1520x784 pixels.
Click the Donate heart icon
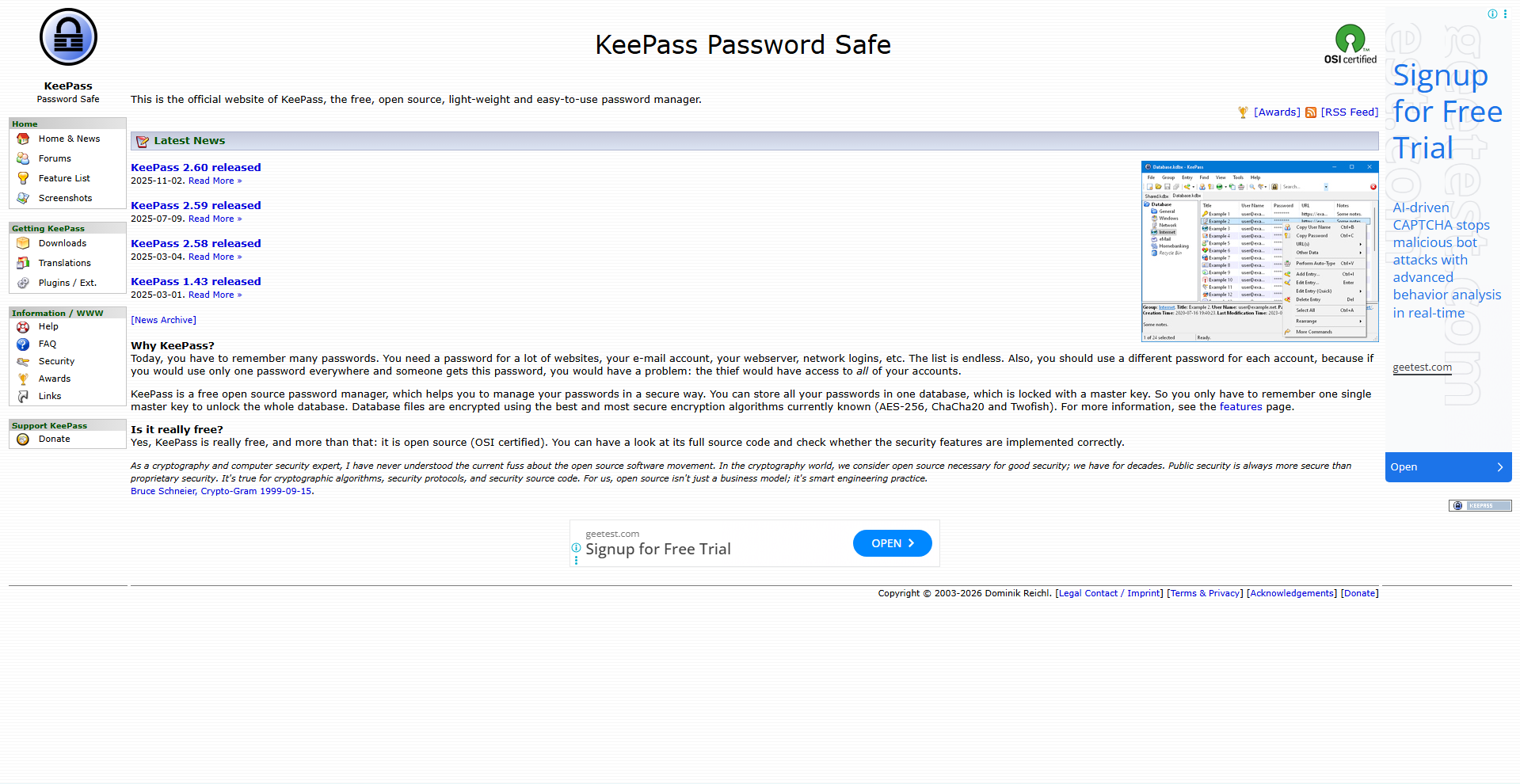pyautogui.click(x=24, y=439)
